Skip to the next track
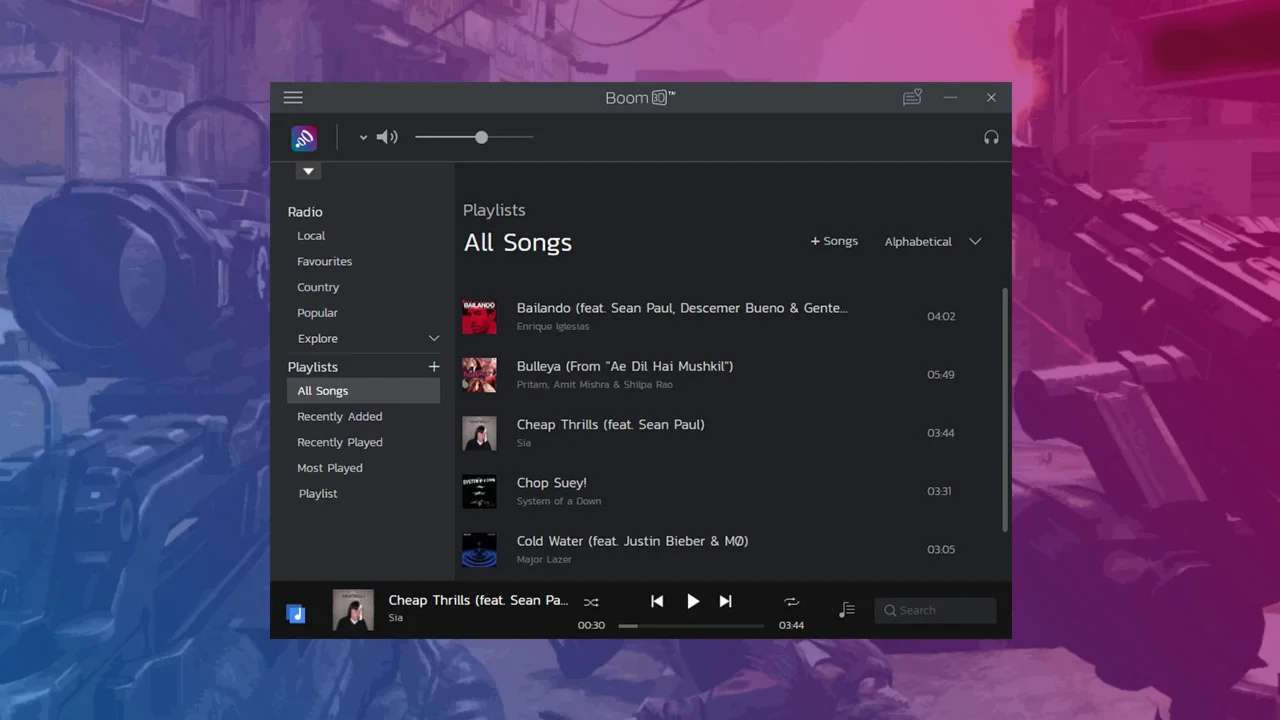 tap(726, 601)
